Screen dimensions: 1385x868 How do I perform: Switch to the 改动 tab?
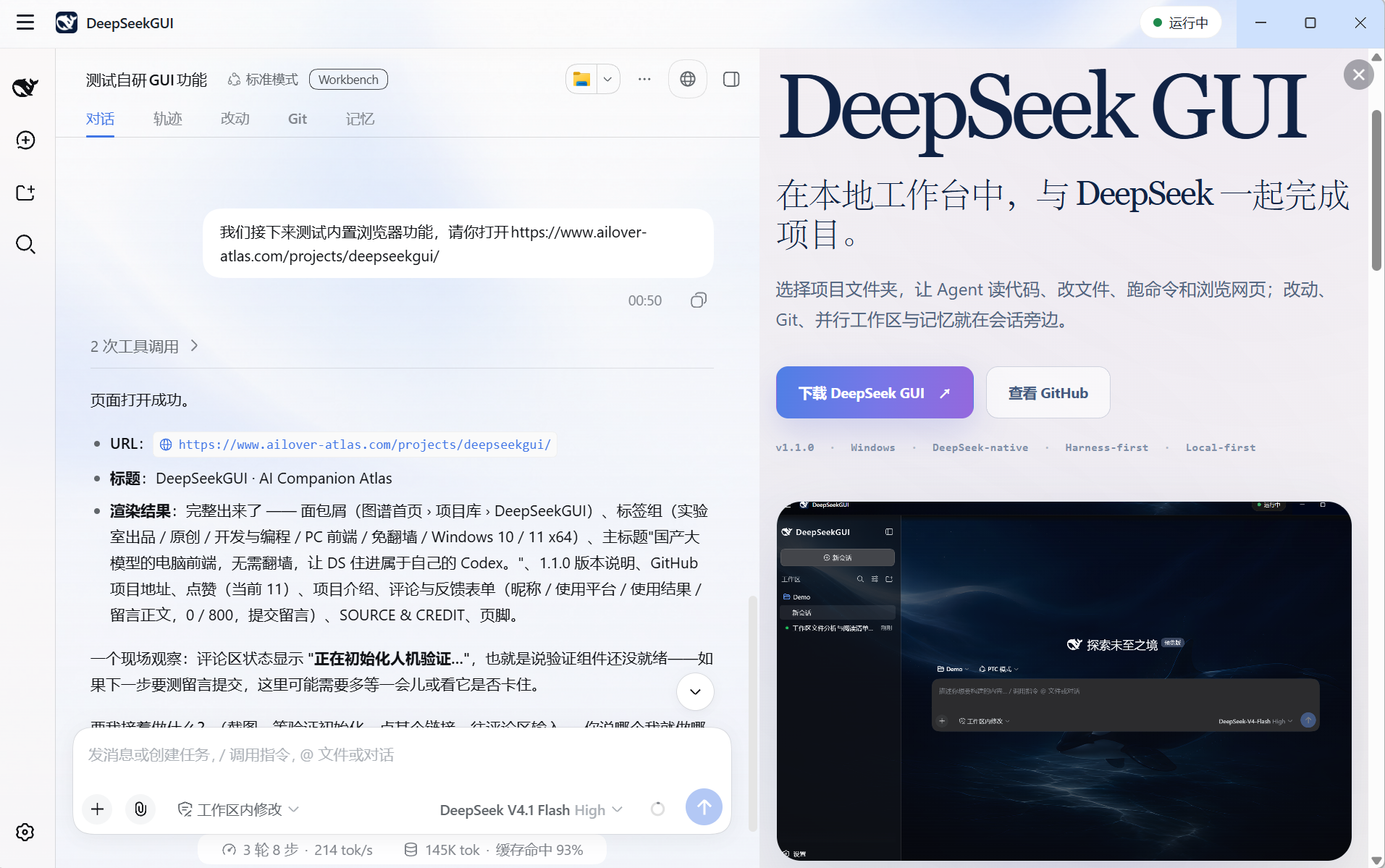[235, 119]
